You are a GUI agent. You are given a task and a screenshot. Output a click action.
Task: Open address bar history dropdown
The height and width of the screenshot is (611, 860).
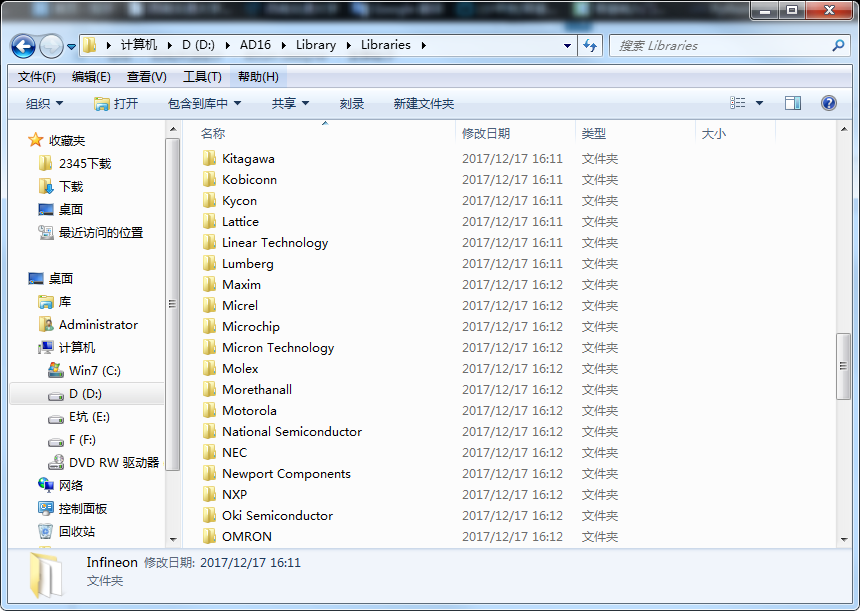tap(567, 46)
